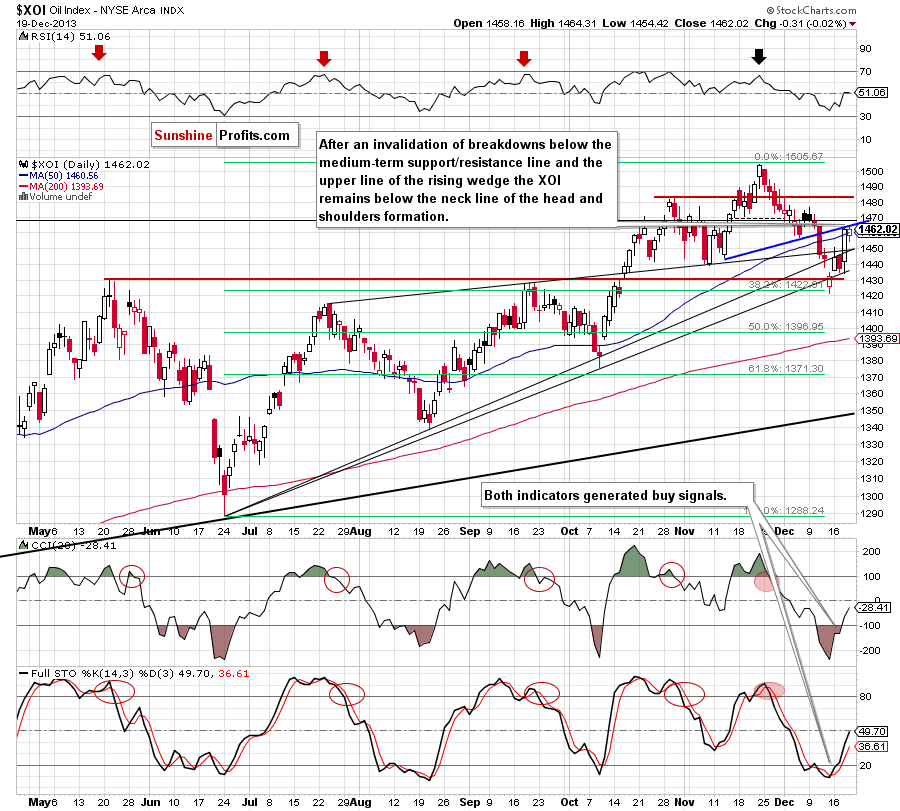The height and width of the screenshot is (811, 900).
Task: Click the black arrow above the RSI panel
Action: click(x=759, y=56)
